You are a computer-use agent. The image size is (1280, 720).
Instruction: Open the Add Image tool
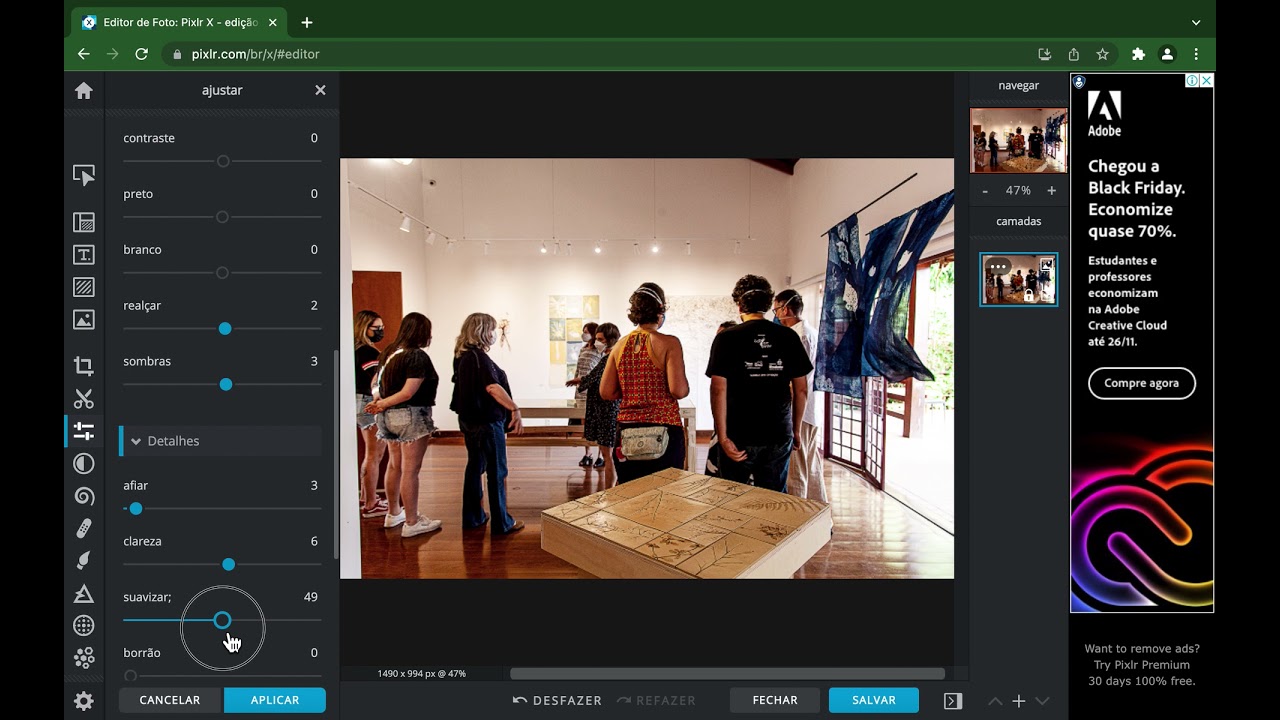(84, 320)
